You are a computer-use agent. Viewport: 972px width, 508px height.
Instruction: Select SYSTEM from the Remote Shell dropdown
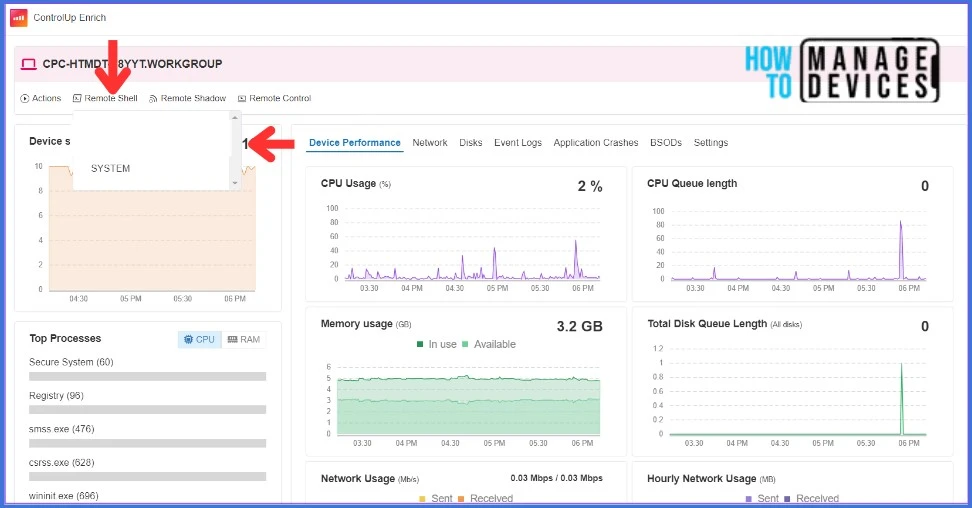pyautogui.click(x=110, y=168)
